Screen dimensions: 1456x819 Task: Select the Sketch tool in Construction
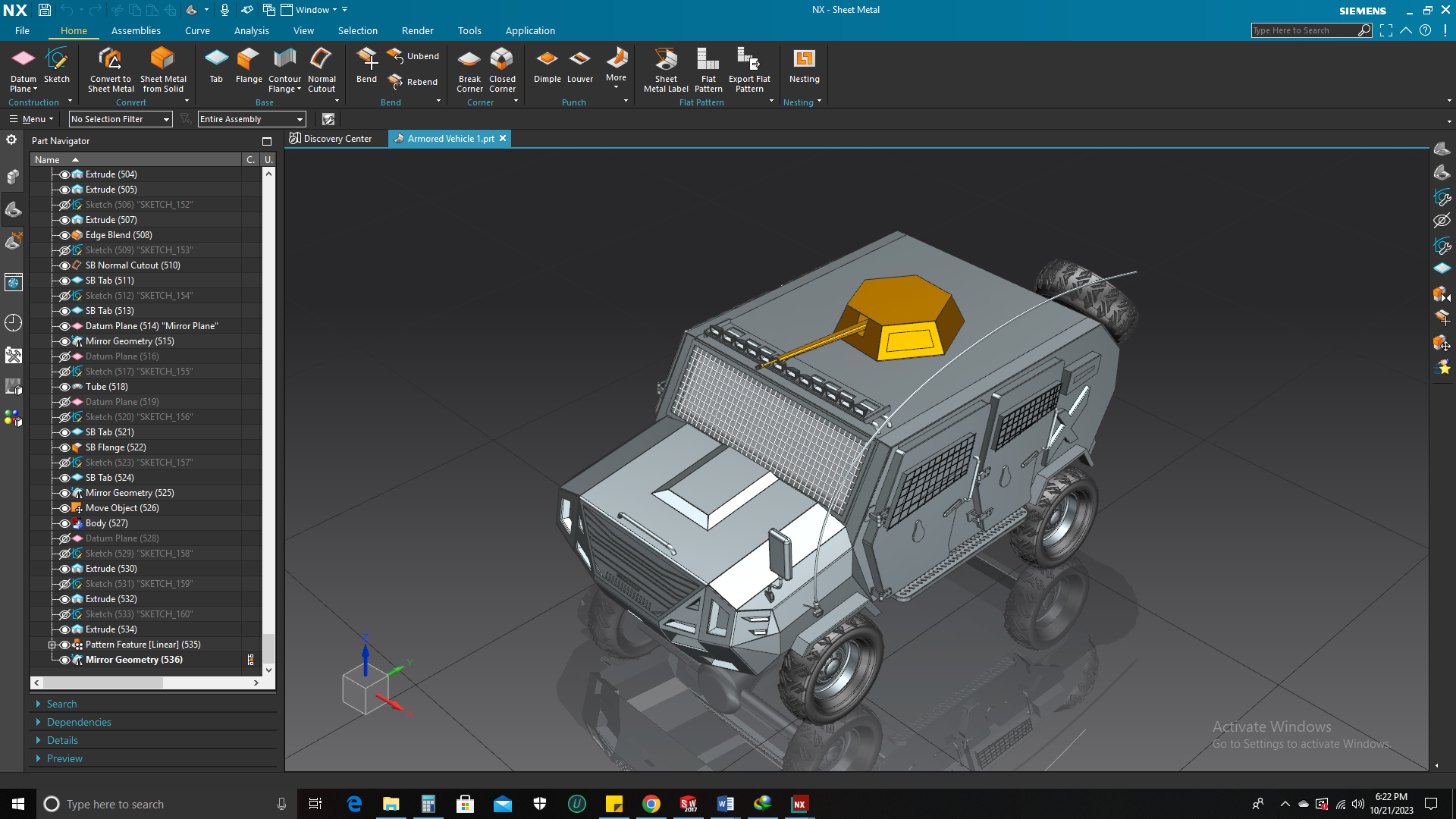point(57,65)
